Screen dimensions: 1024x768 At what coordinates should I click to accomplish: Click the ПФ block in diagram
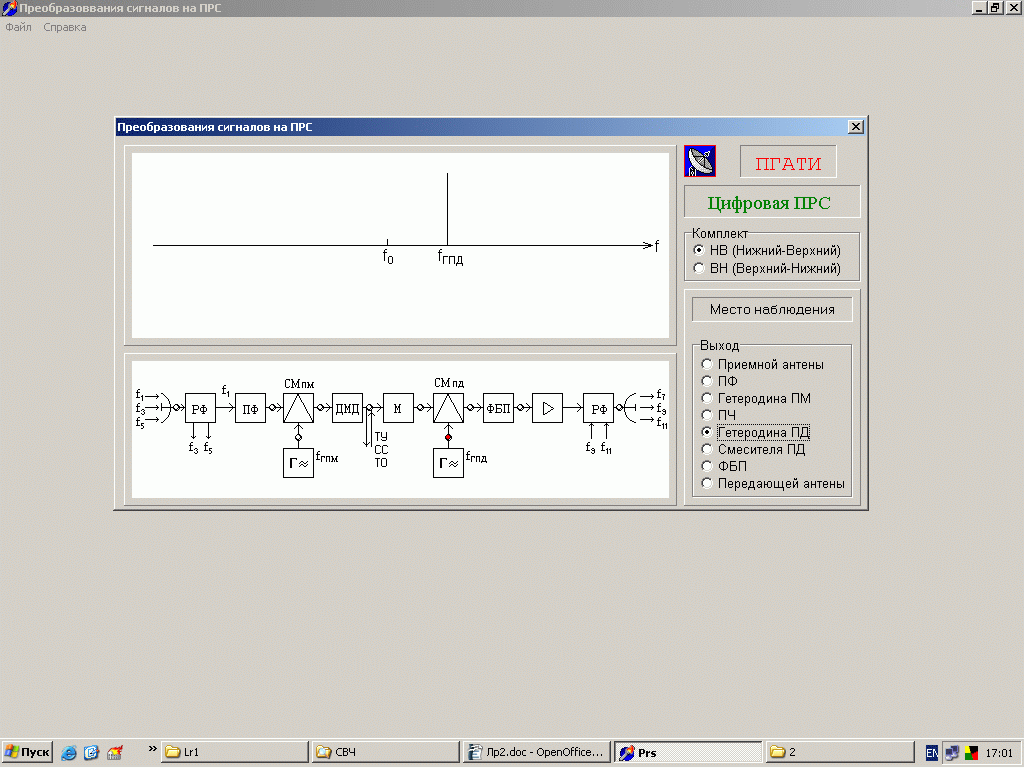[250, 409]
